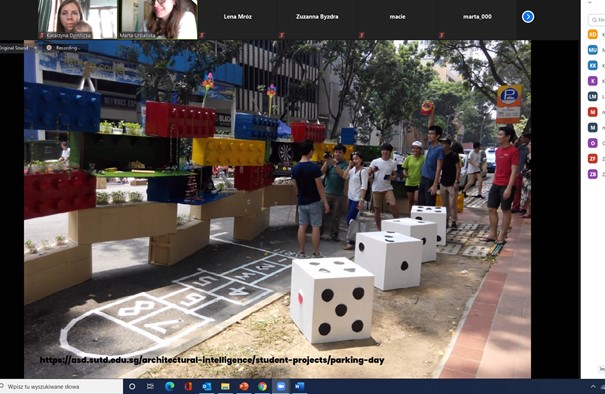Switch to PowerPoint on the taskbar
The width and height of the screenshot is (605, 394).
coord(244,386)
